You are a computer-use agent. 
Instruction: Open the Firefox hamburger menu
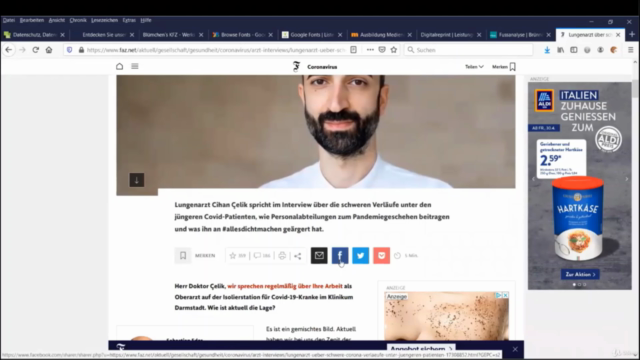(631, 50)
